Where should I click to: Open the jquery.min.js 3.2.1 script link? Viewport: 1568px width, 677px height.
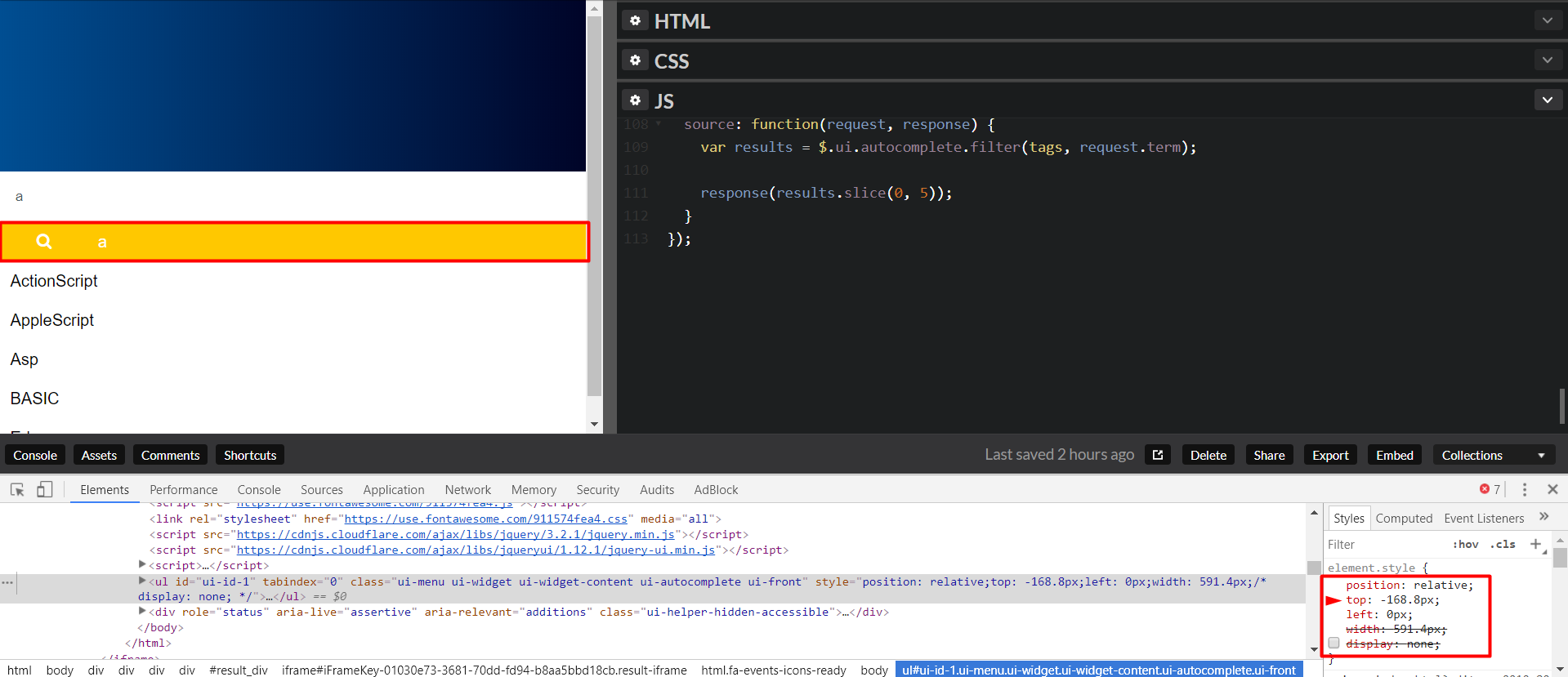(456, 534)
